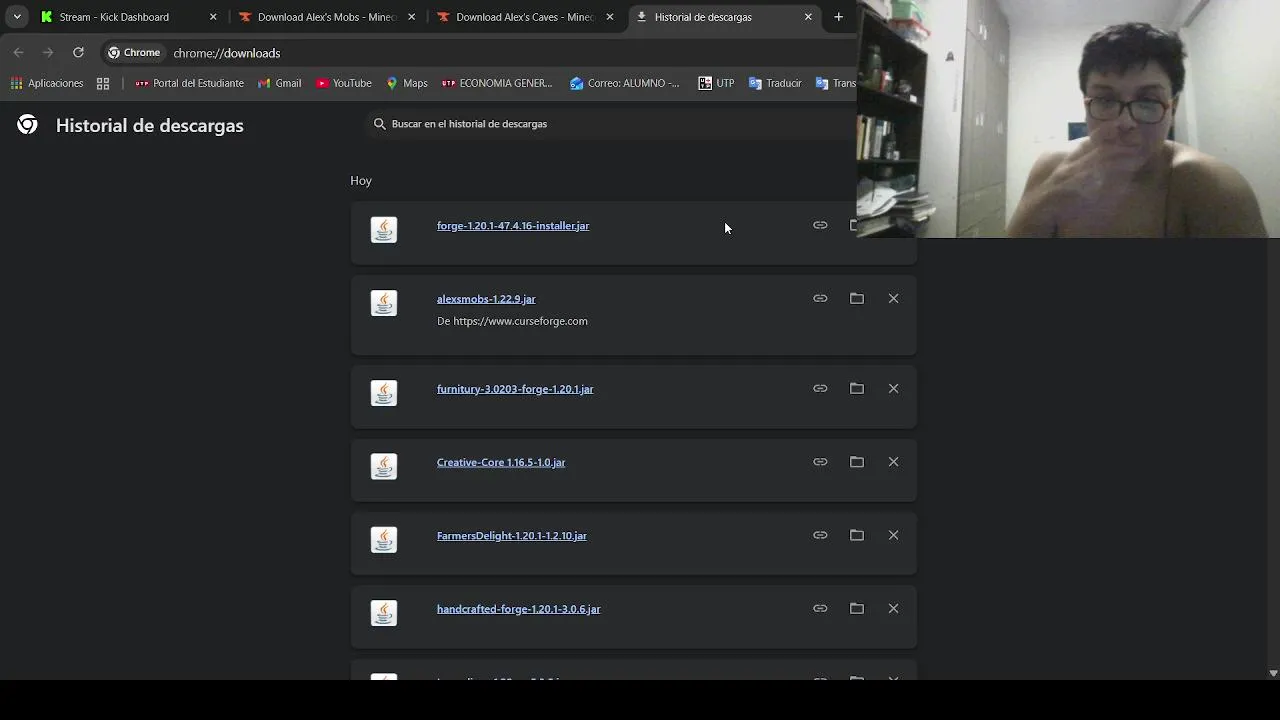The height and width of the screenshot is (720, 1280).
Task: Remove alexsmobs-1.22.9.jar from list
Action: click(x=894, y=298)
